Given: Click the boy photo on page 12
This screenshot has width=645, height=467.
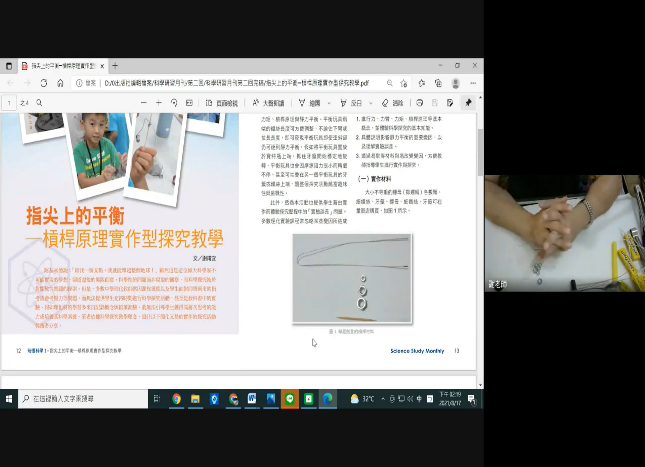Looking at the screenshot, I should click(97, 151).
